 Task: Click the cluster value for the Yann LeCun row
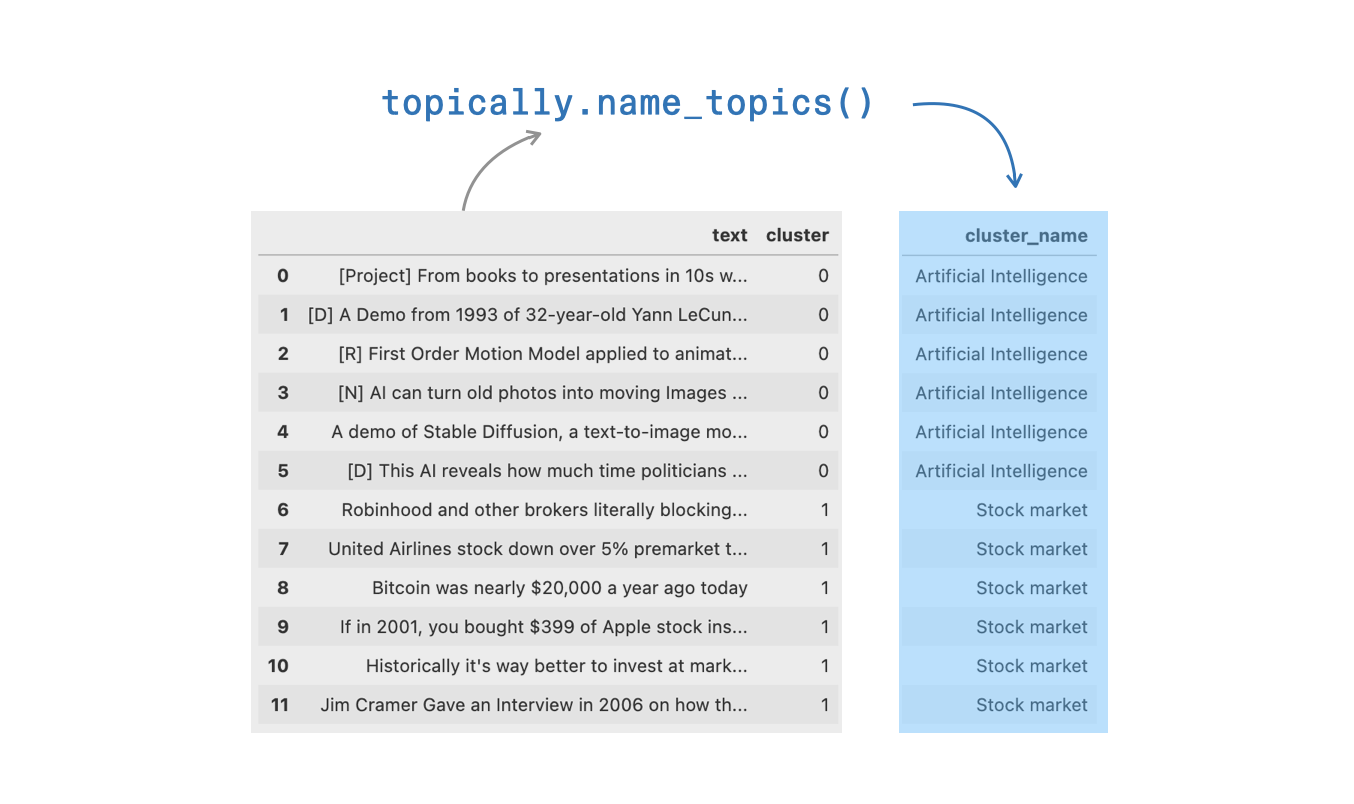click(823, 315)
